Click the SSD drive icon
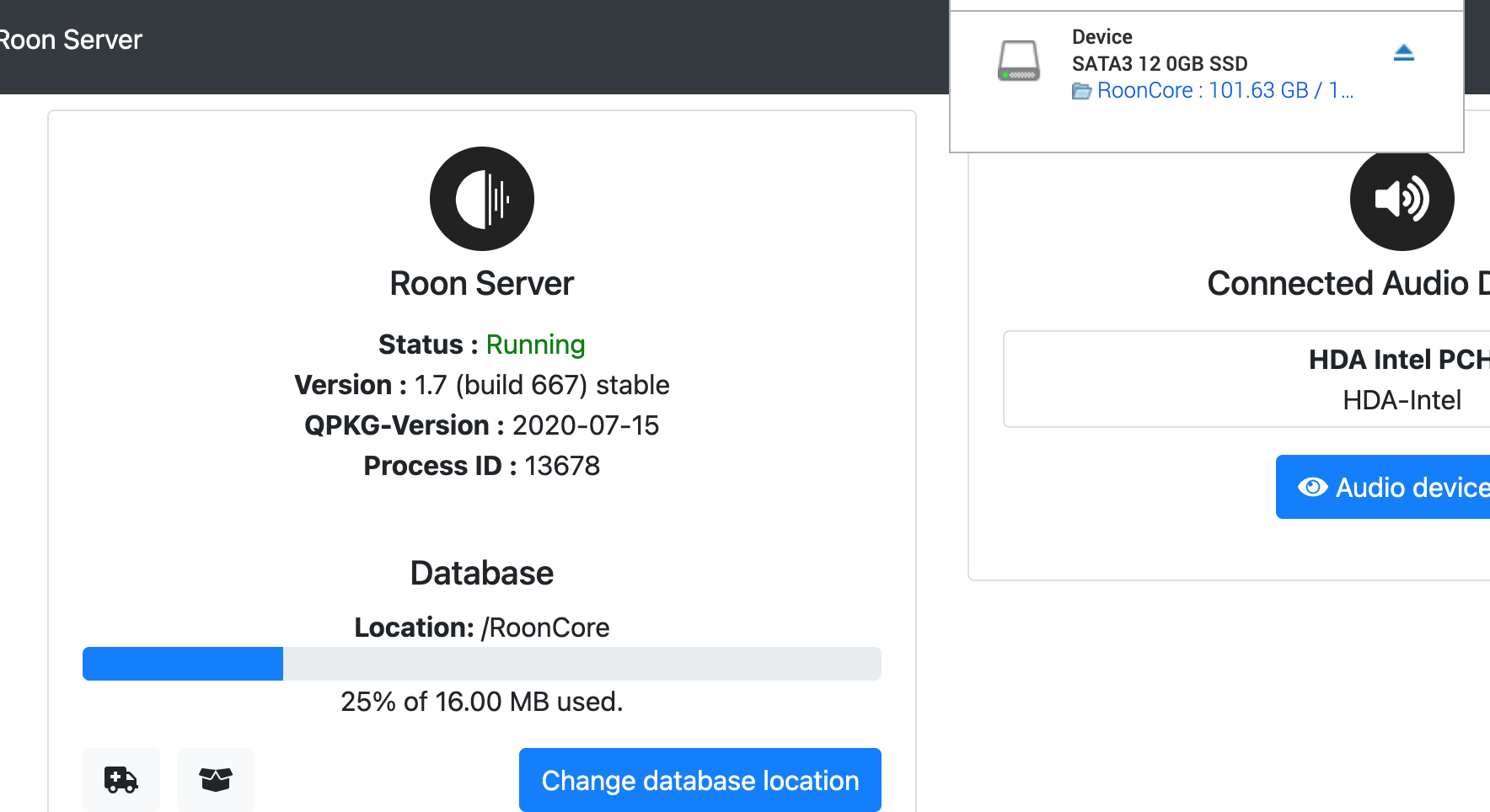This screenshot has width=1490, height=812. pyautogui.click(x=1019, y=61)
